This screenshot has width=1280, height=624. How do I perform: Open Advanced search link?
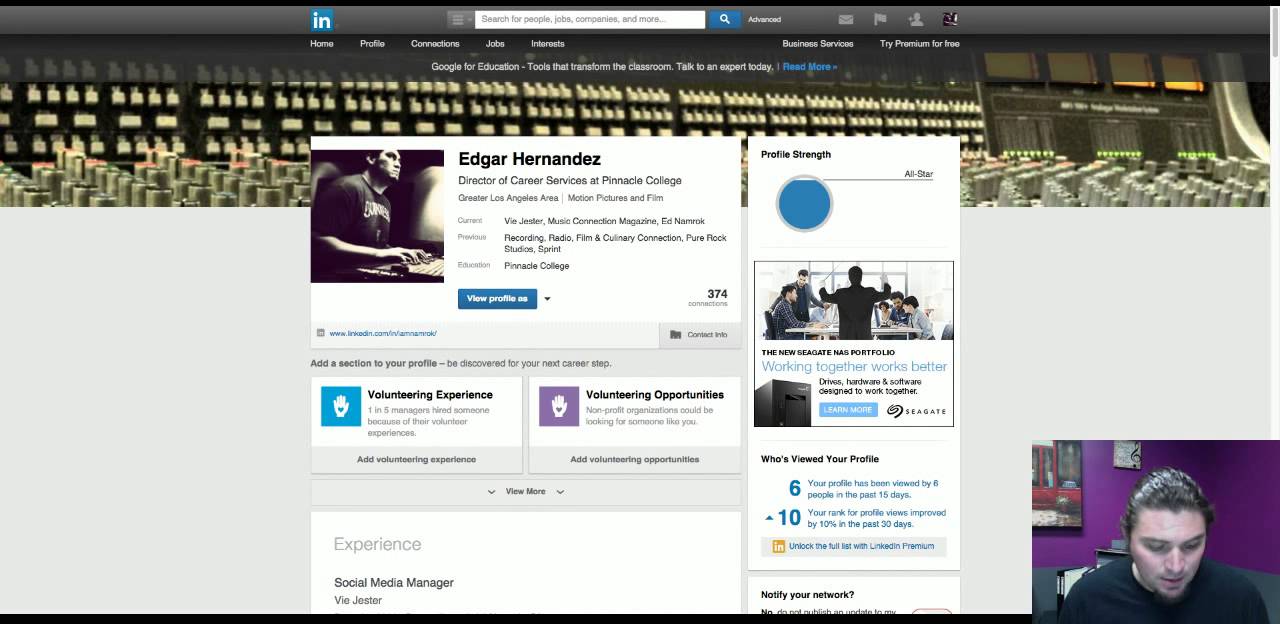click(764, 19)
